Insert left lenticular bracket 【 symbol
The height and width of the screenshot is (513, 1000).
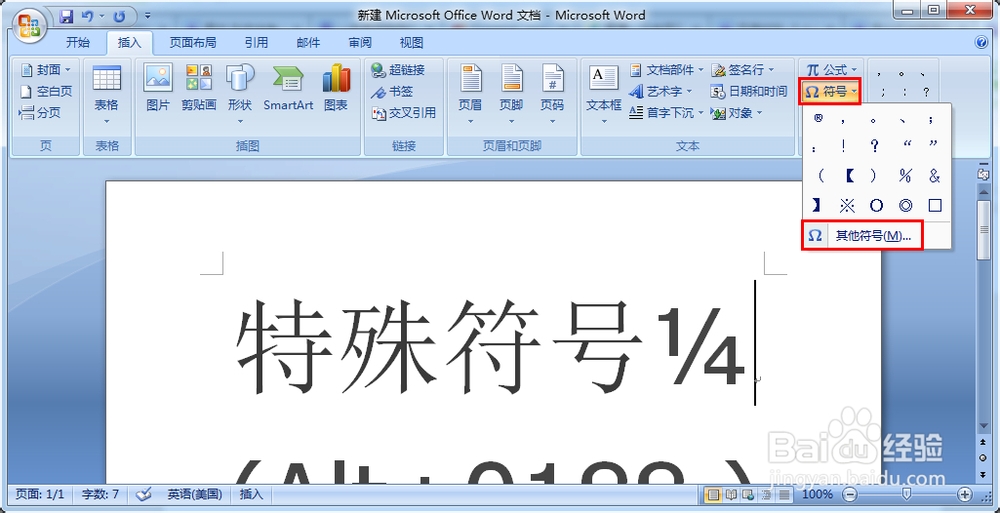[x=848, y=175]
